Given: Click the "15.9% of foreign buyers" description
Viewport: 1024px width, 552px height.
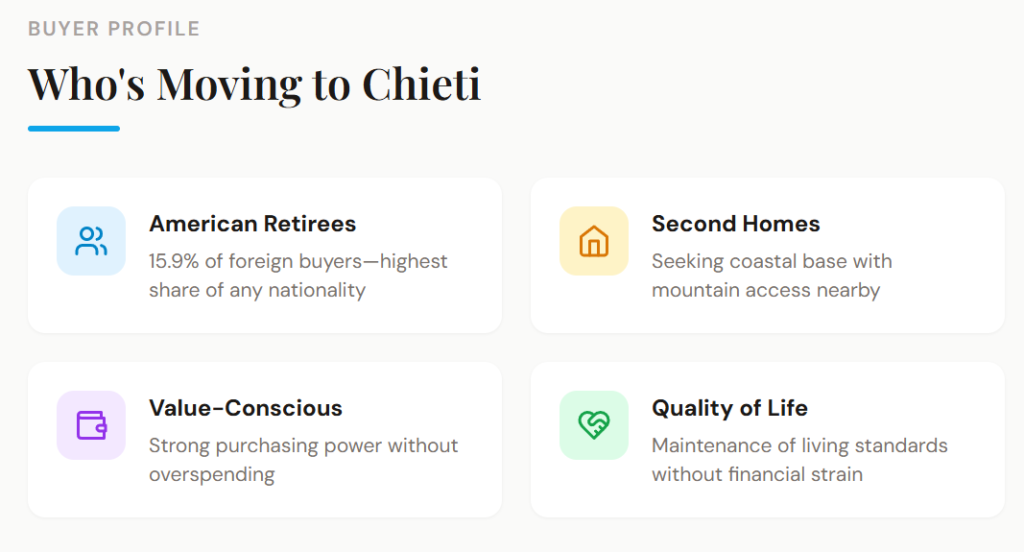Looking at the screenshot, I should (298, 261).
